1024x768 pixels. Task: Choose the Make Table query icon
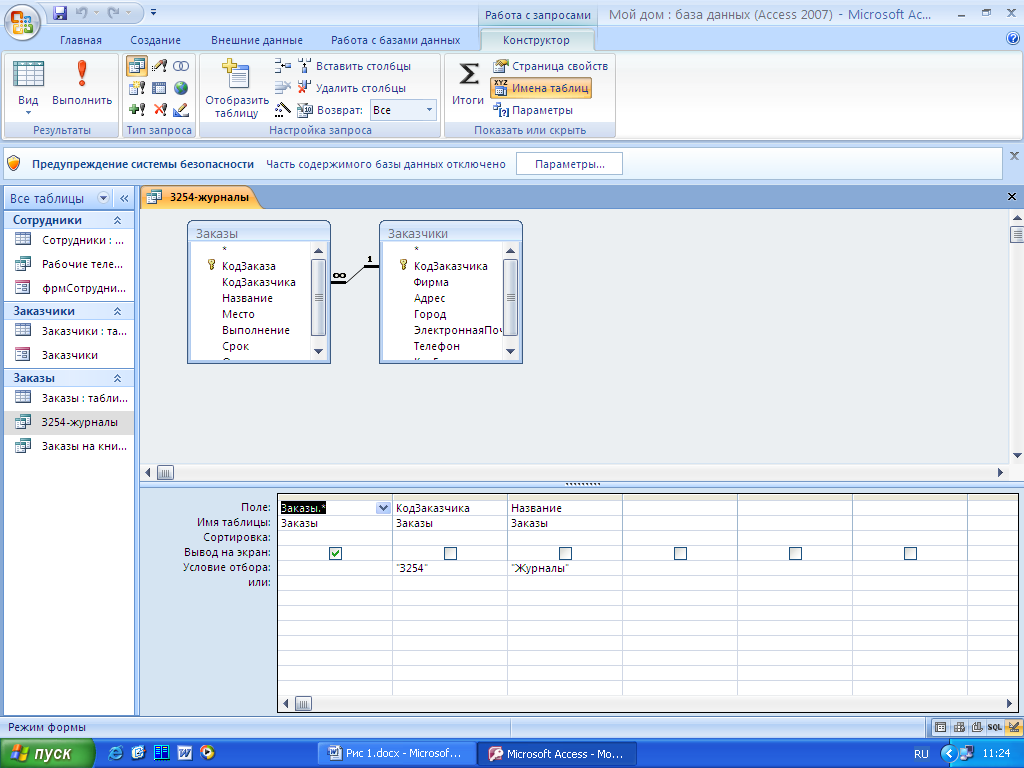136,88
